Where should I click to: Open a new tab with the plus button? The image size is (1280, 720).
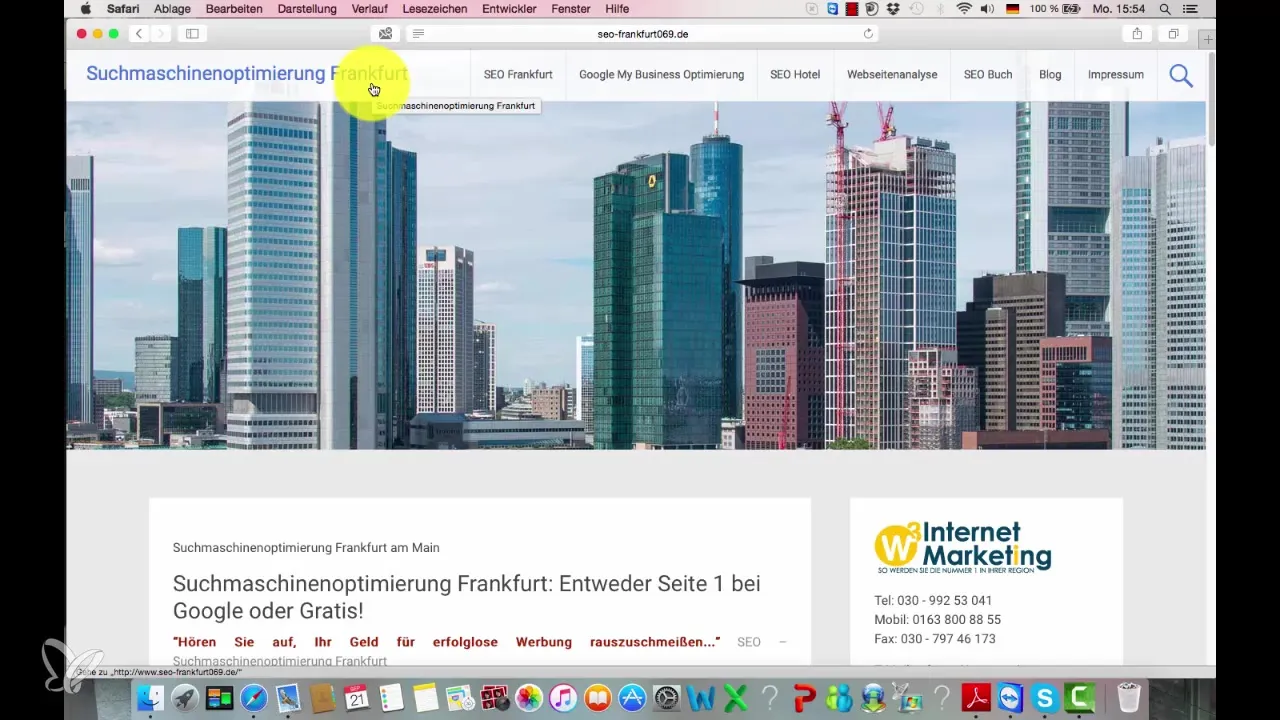point(1207,39)
